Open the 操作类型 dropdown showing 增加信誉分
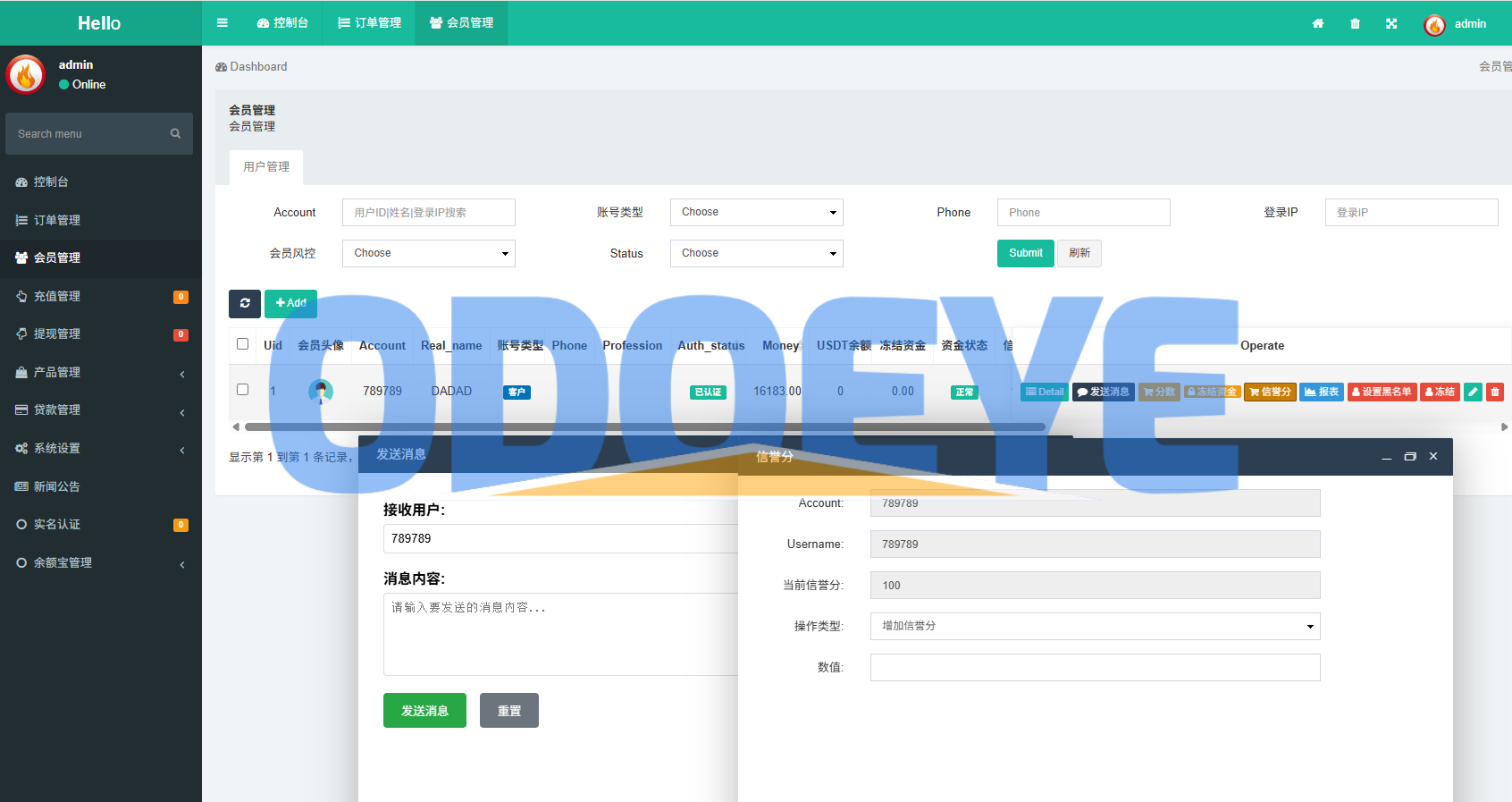1512x802 pixels. tap(1095, 626)
